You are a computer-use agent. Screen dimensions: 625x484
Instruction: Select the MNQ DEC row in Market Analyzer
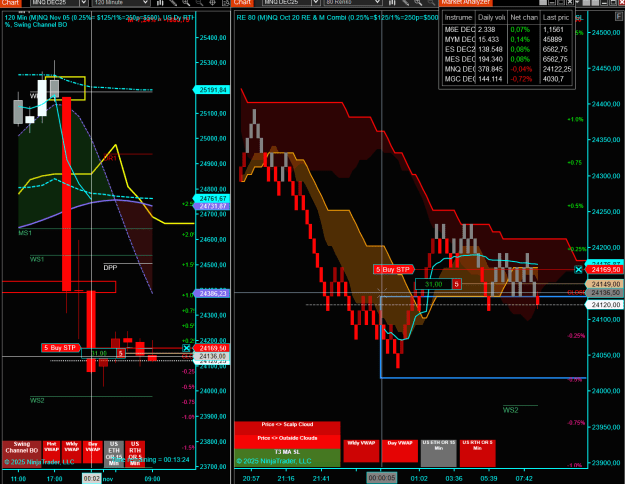[507, 69]
